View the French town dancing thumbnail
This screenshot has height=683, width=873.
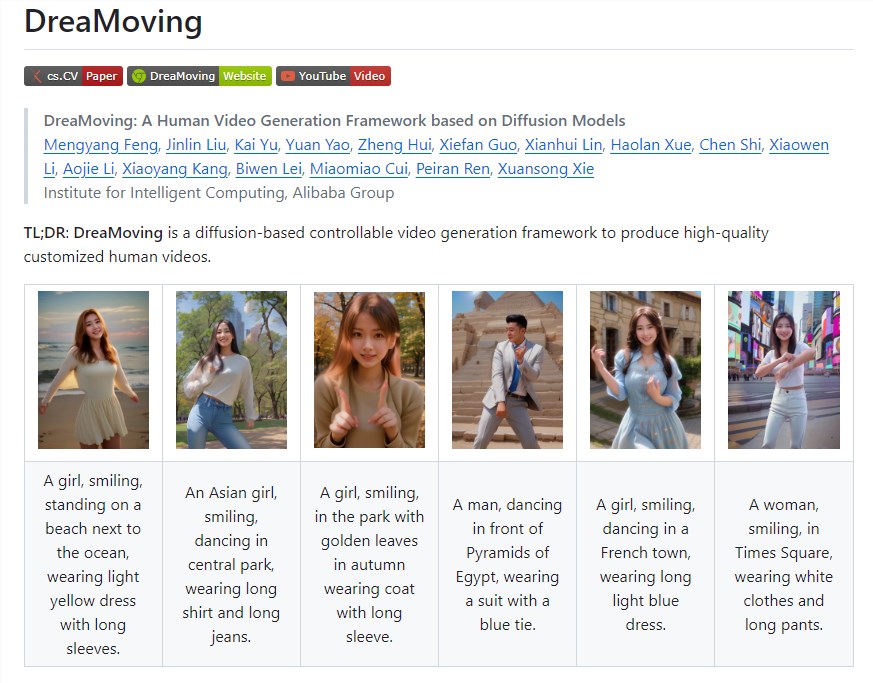(x=645, y=370)
